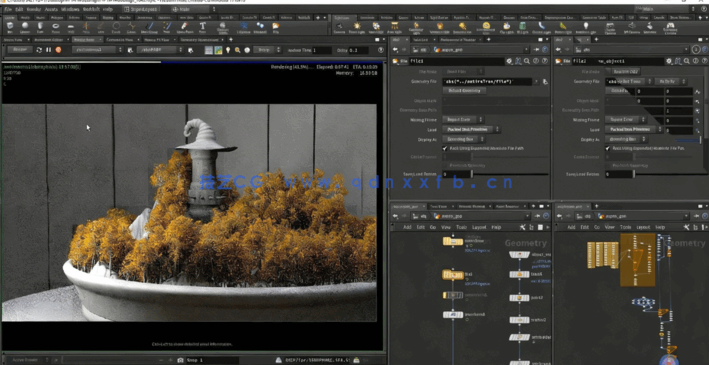This screenshot has width=709, height=365.
Task: Open the render view camera selection dropdown
Action: pyautogui.click(x=160, y=50)
